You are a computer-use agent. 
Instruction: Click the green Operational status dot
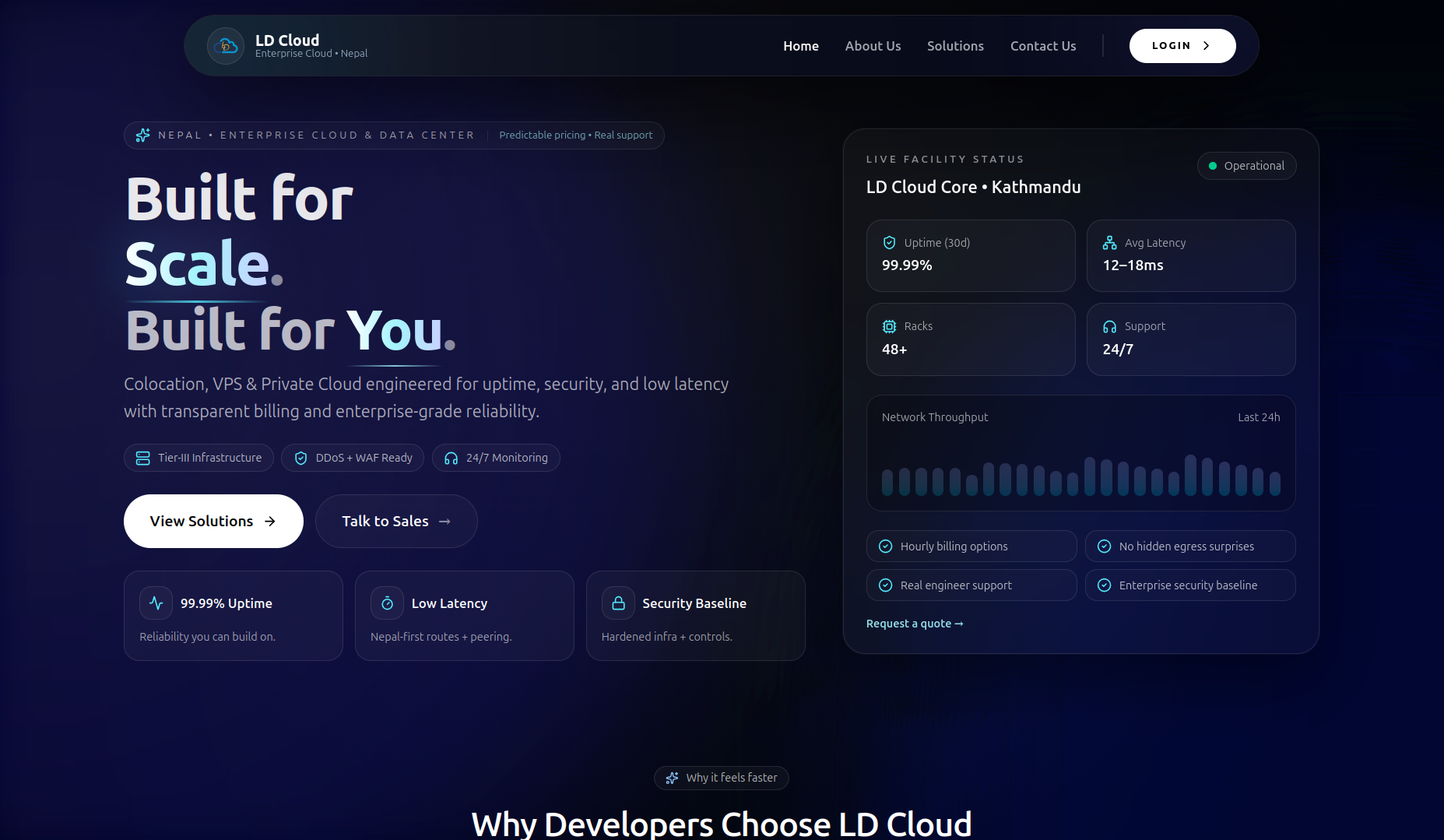click(1212, 166)
